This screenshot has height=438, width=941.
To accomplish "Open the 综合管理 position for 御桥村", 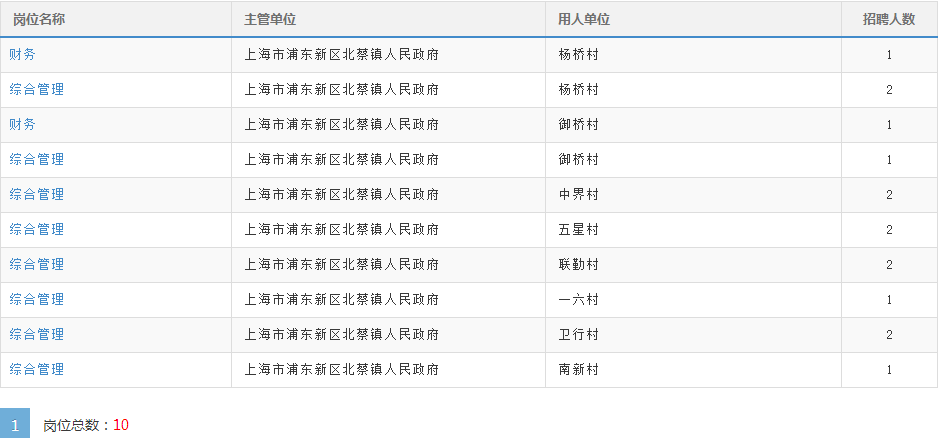I will tap(36, 160).
